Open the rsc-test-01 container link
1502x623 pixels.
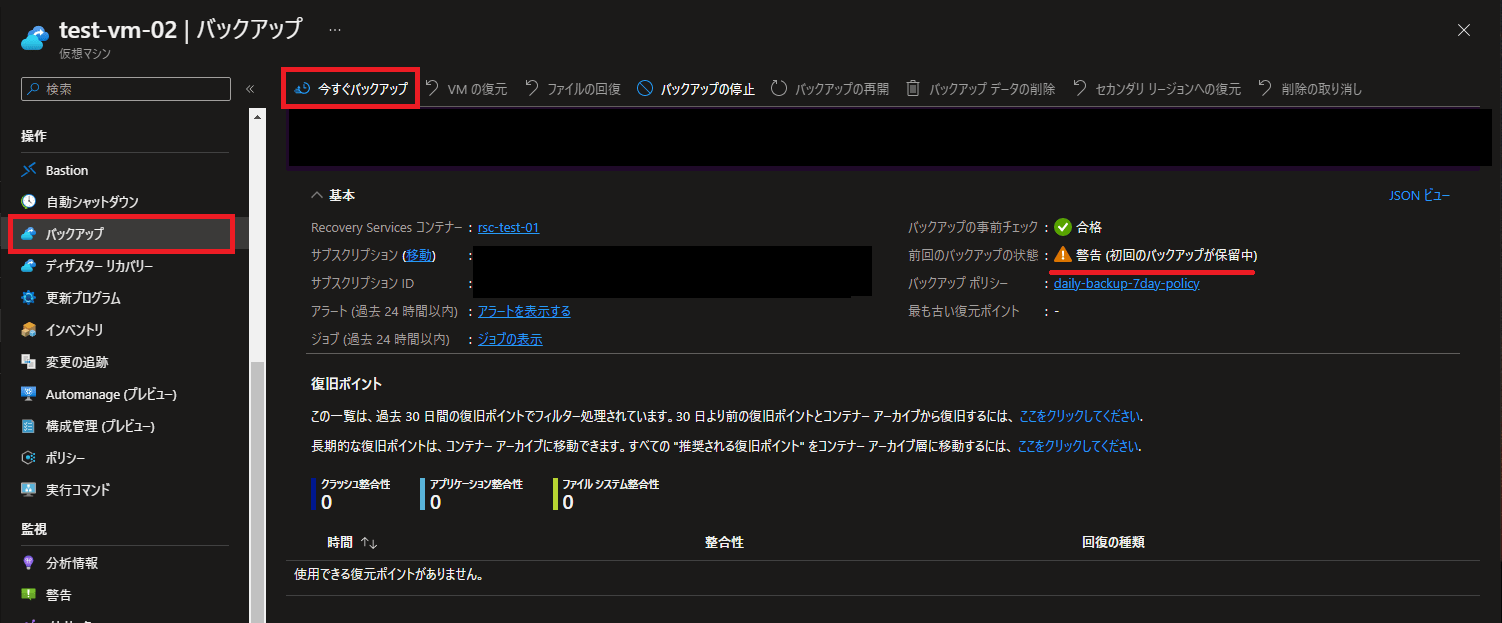tap(508, 227)
